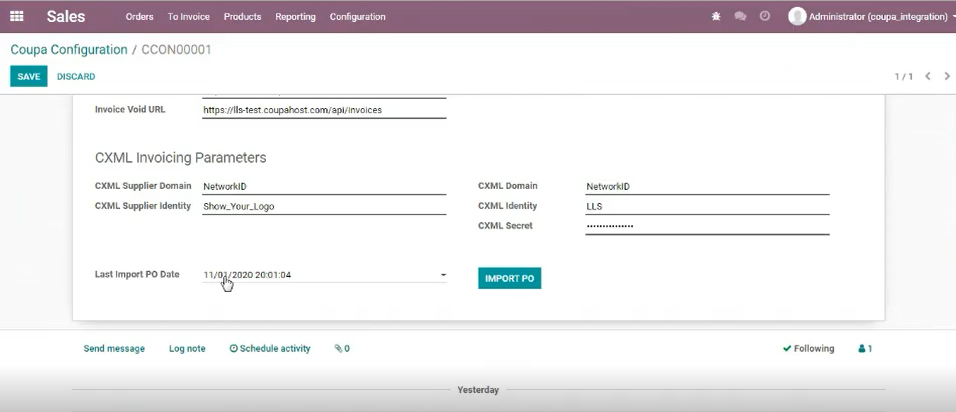Expand Last Import PO Date dropdown arrow
Viewport: 956px width, 412px height.
click(x=443, y=275)
